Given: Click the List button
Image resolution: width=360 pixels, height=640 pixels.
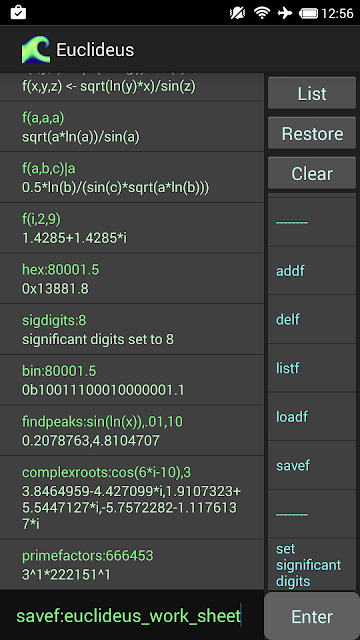Looking at the screenshot, I should [x=312, y=93].
